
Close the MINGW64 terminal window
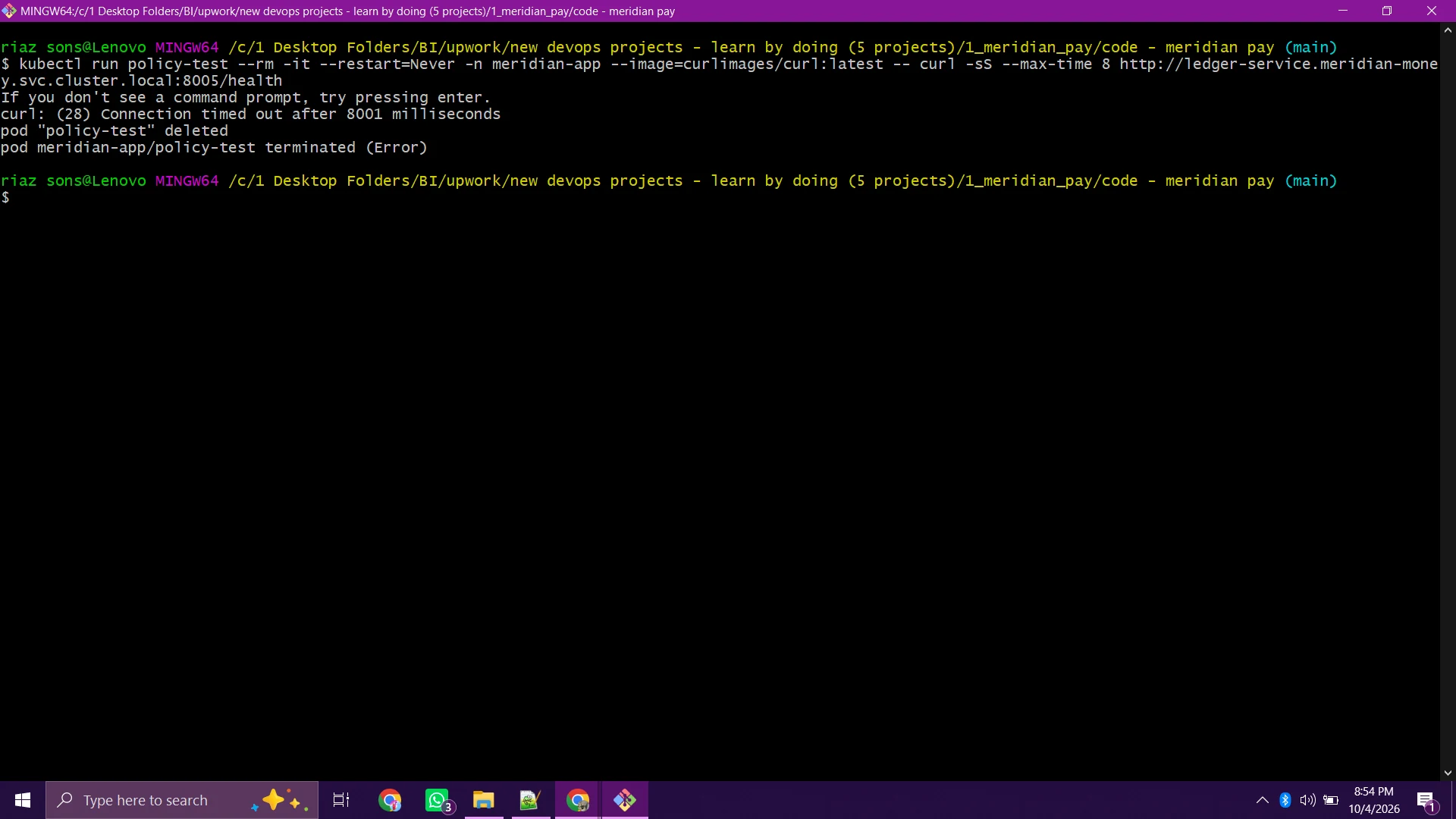coord(1432,11)
